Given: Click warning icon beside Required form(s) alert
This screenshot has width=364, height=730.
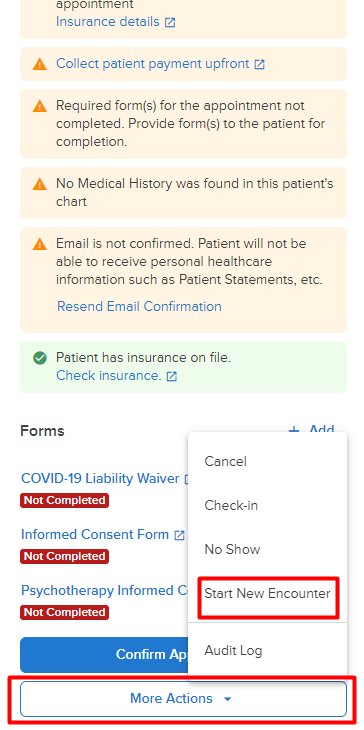Looking at the screenshot, I should click(40, 106).
